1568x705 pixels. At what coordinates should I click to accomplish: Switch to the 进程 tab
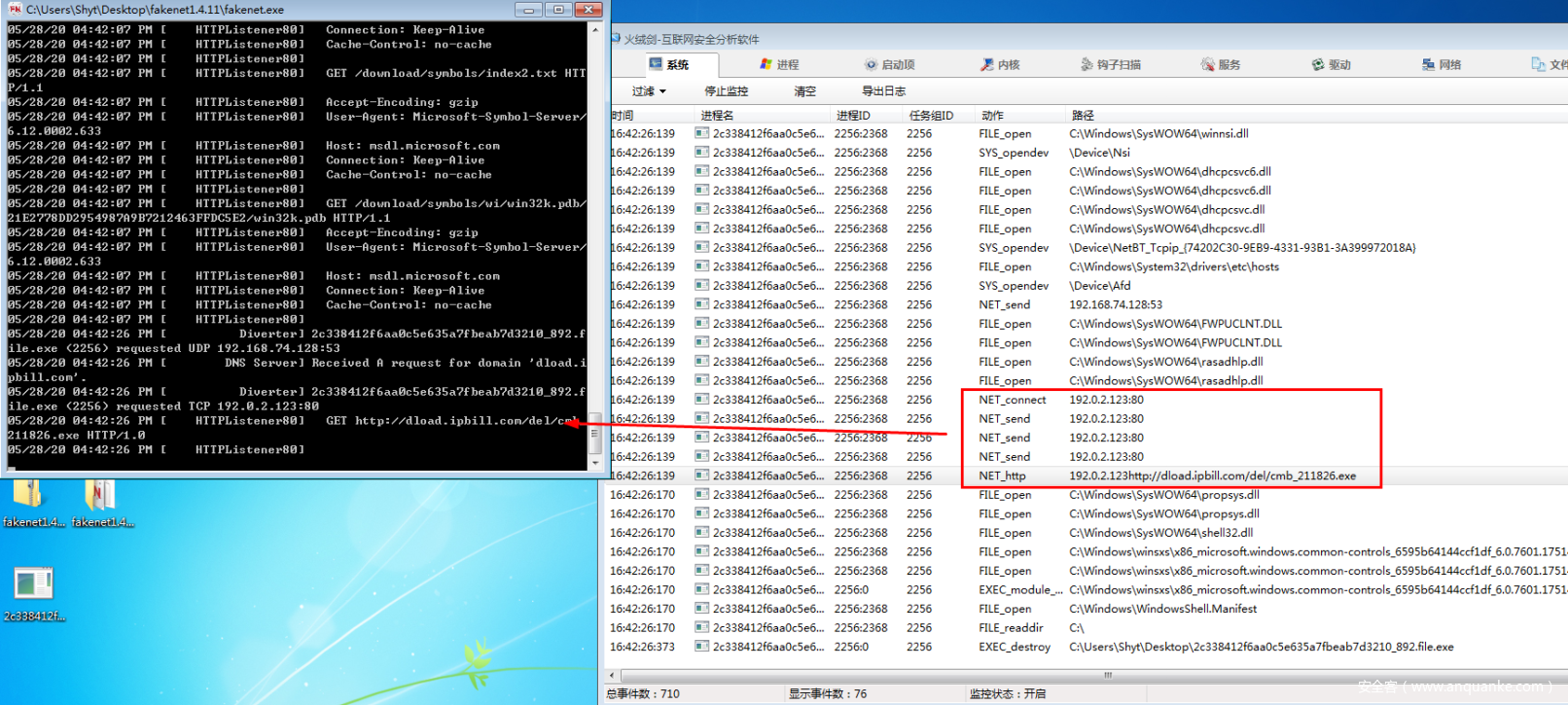tap(779, 64)
